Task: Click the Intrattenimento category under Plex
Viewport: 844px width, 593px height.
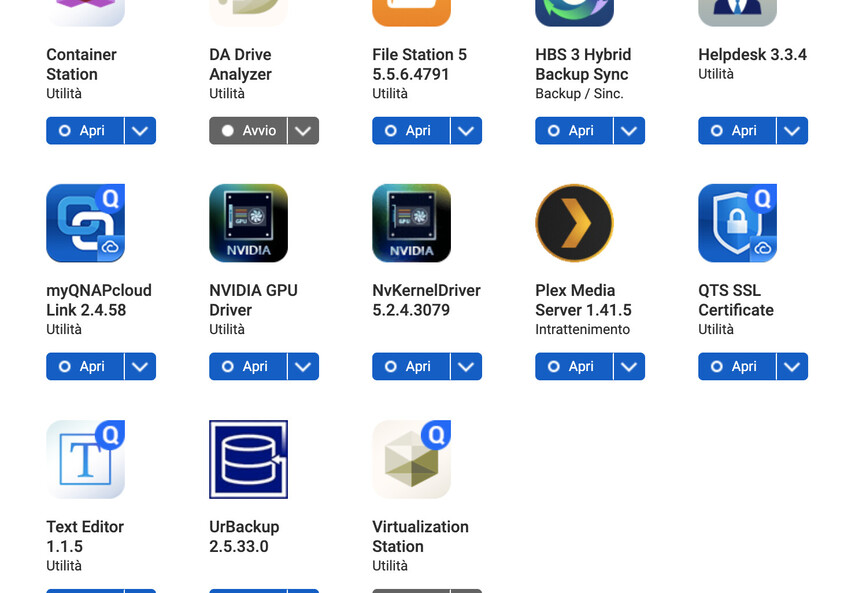Action: coord(582,329)
